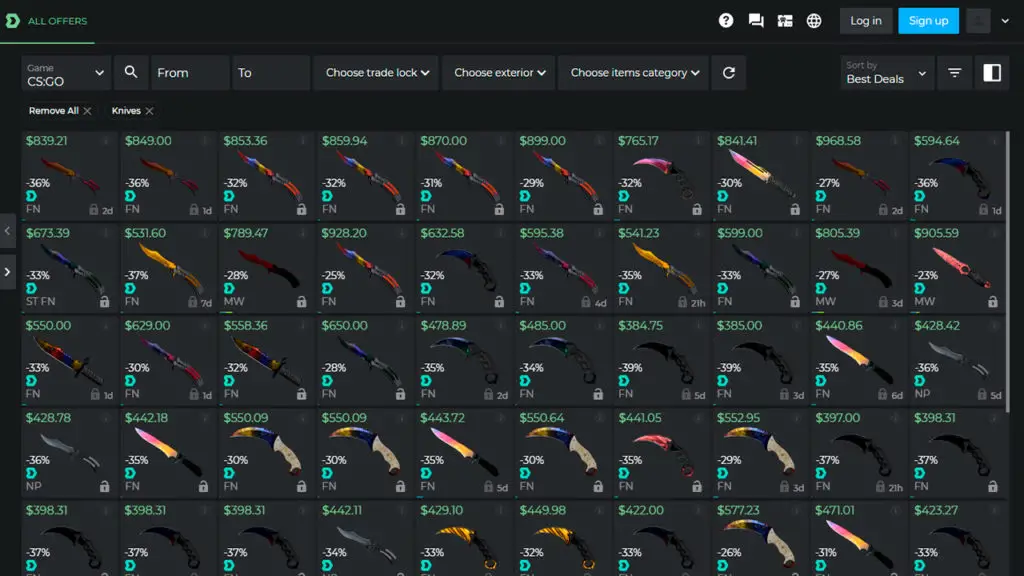This screenshot has width=1024, height=576.
Task: Open Choose items category dropdown
Action: coord(634,72)
